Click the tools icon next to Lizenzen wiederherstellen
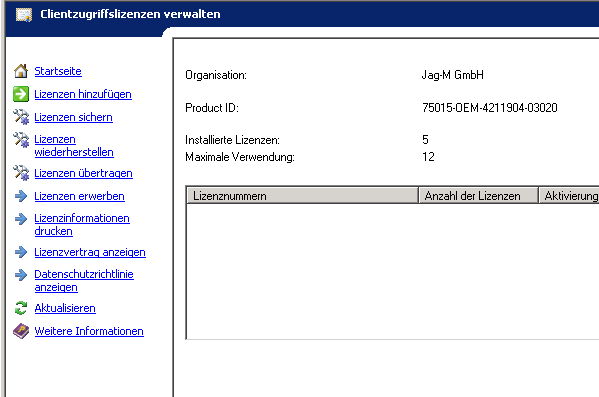The width and height of the screenshot is (599, 397). pyautogui.click(x=21, y=140)
